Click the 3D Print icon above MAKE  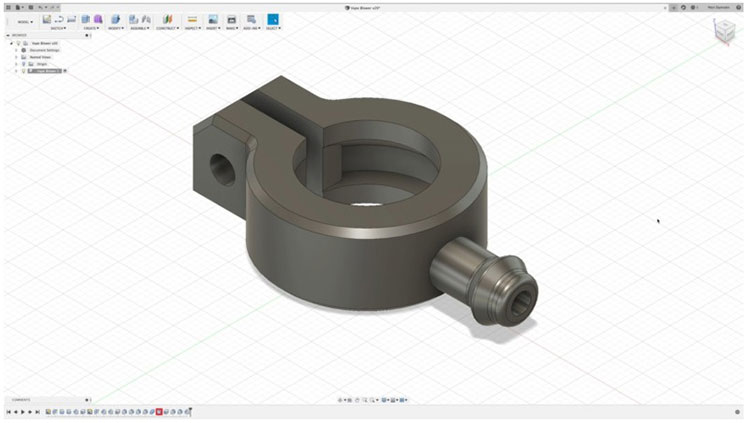232,20
